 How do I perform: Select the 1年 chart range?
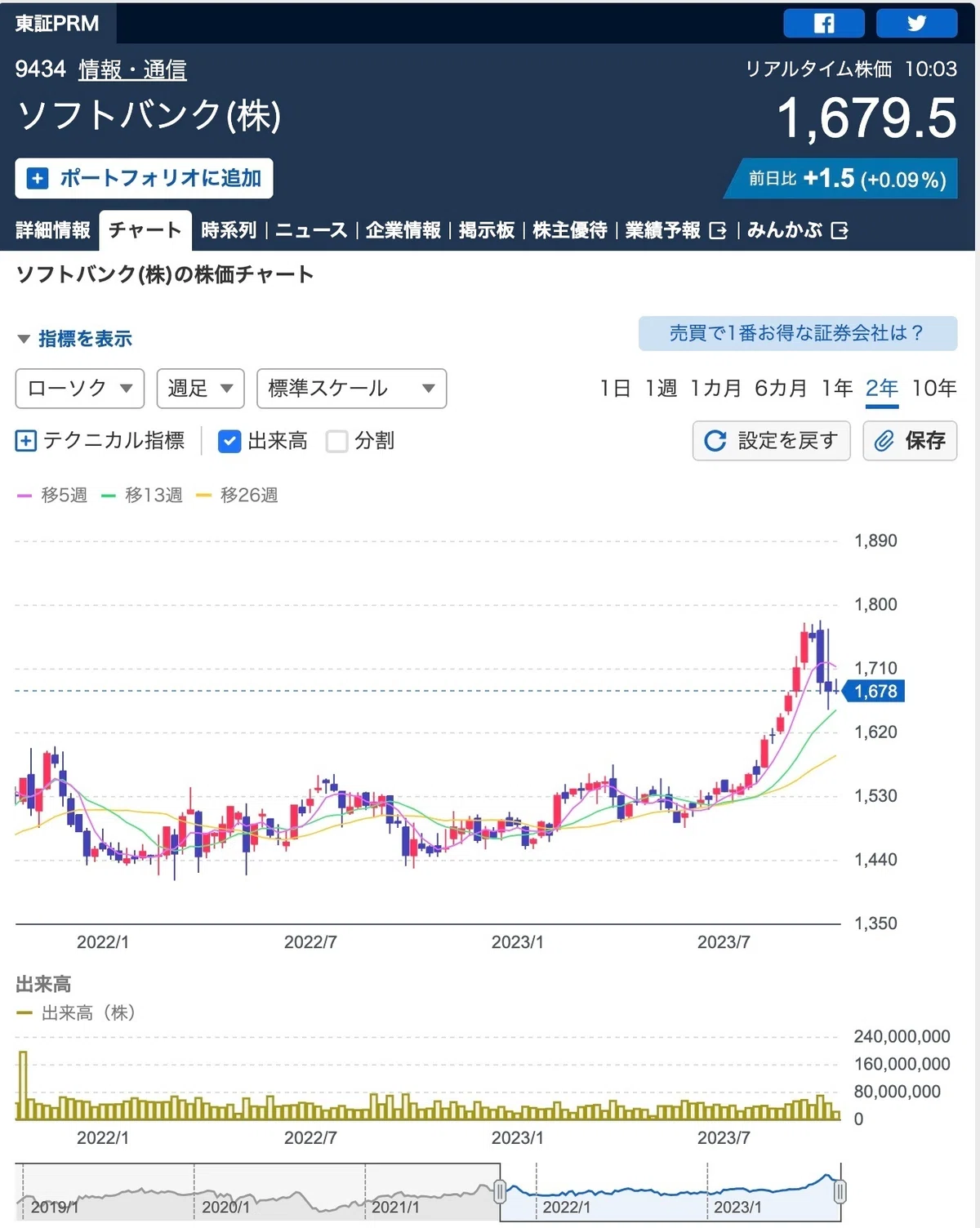837,389
